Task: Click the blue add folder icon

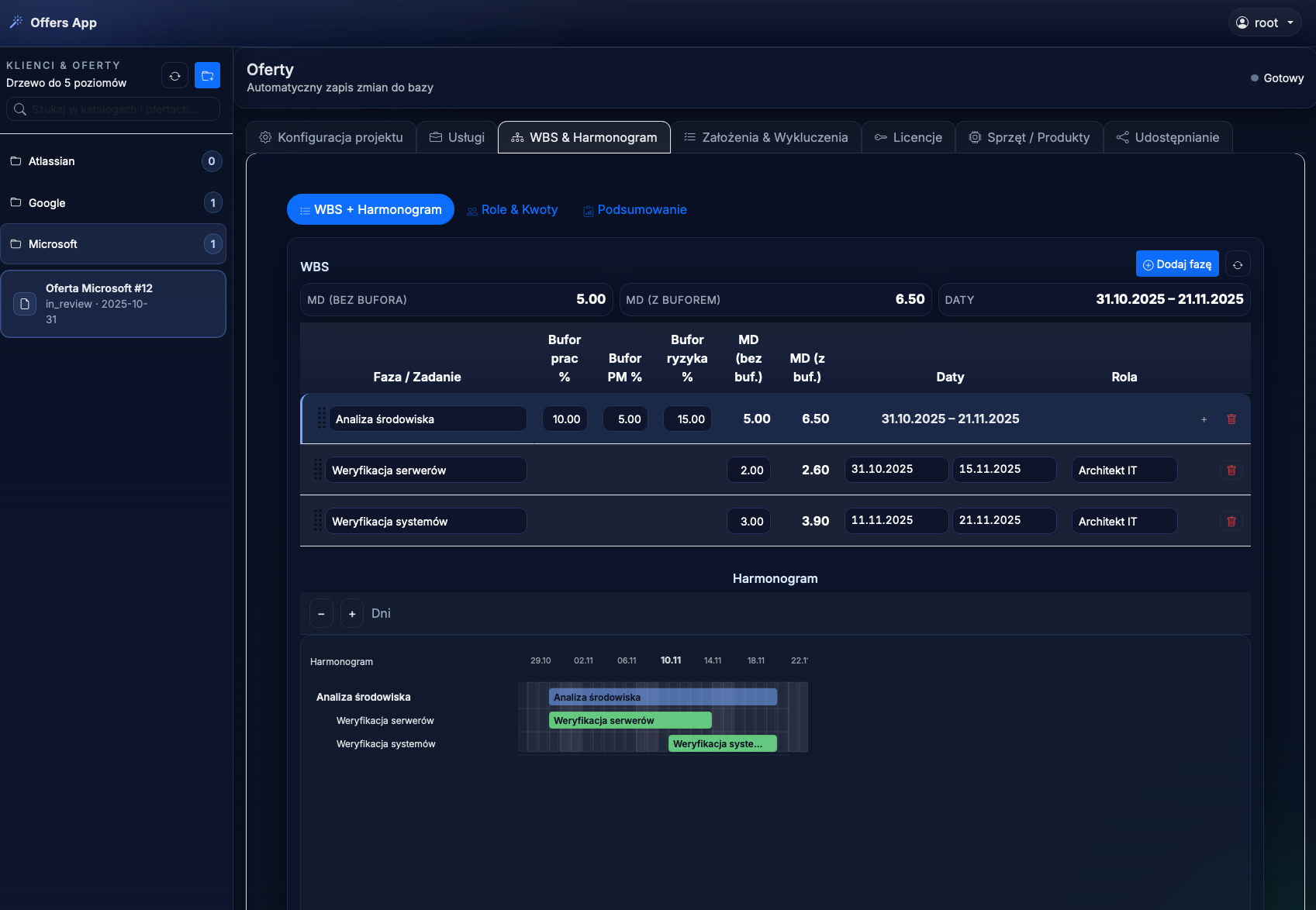Action: click(207, 76)
